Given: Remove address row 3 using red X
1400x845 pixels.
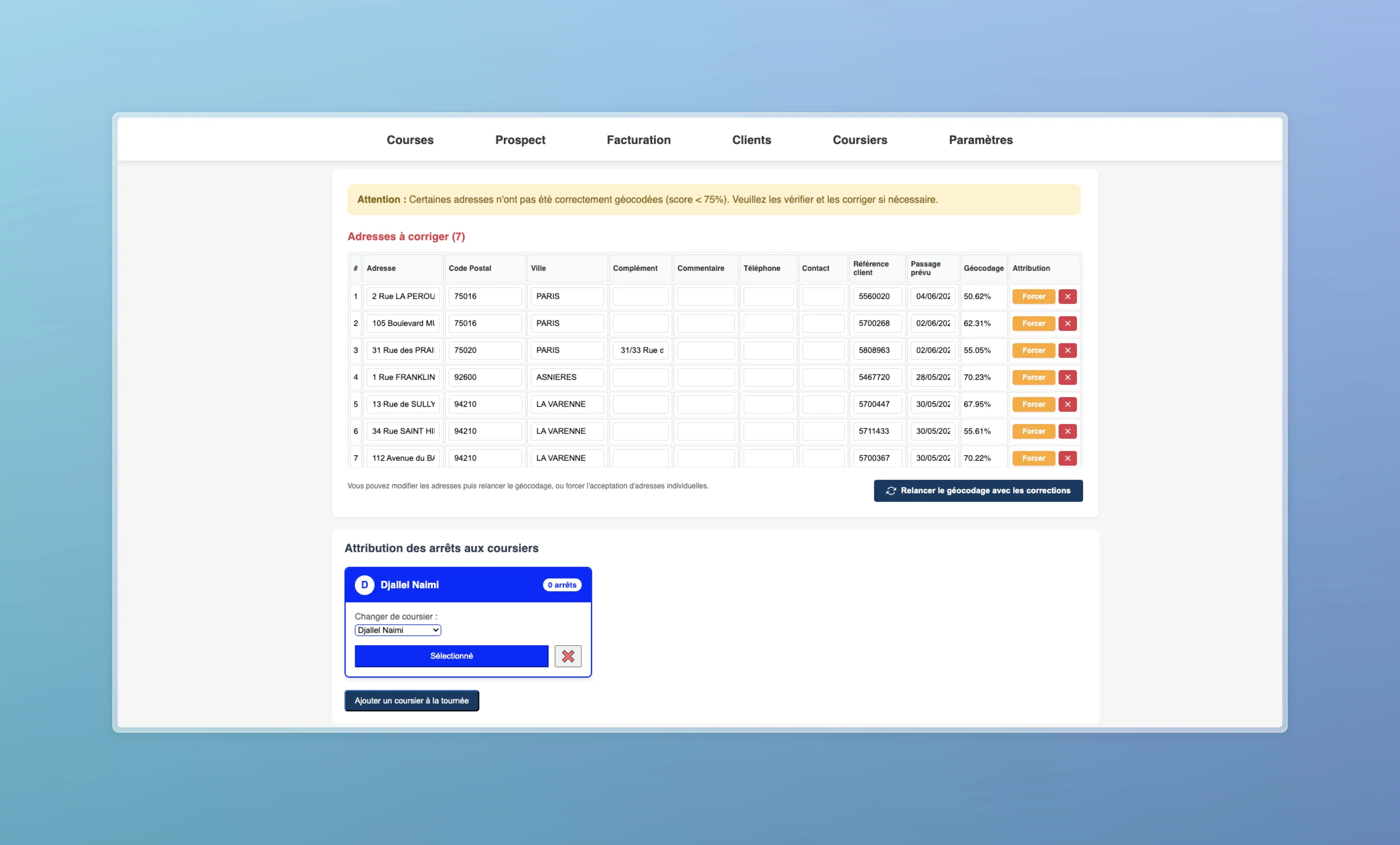Looking at the screenshot, I should [x=1067, y=351].
